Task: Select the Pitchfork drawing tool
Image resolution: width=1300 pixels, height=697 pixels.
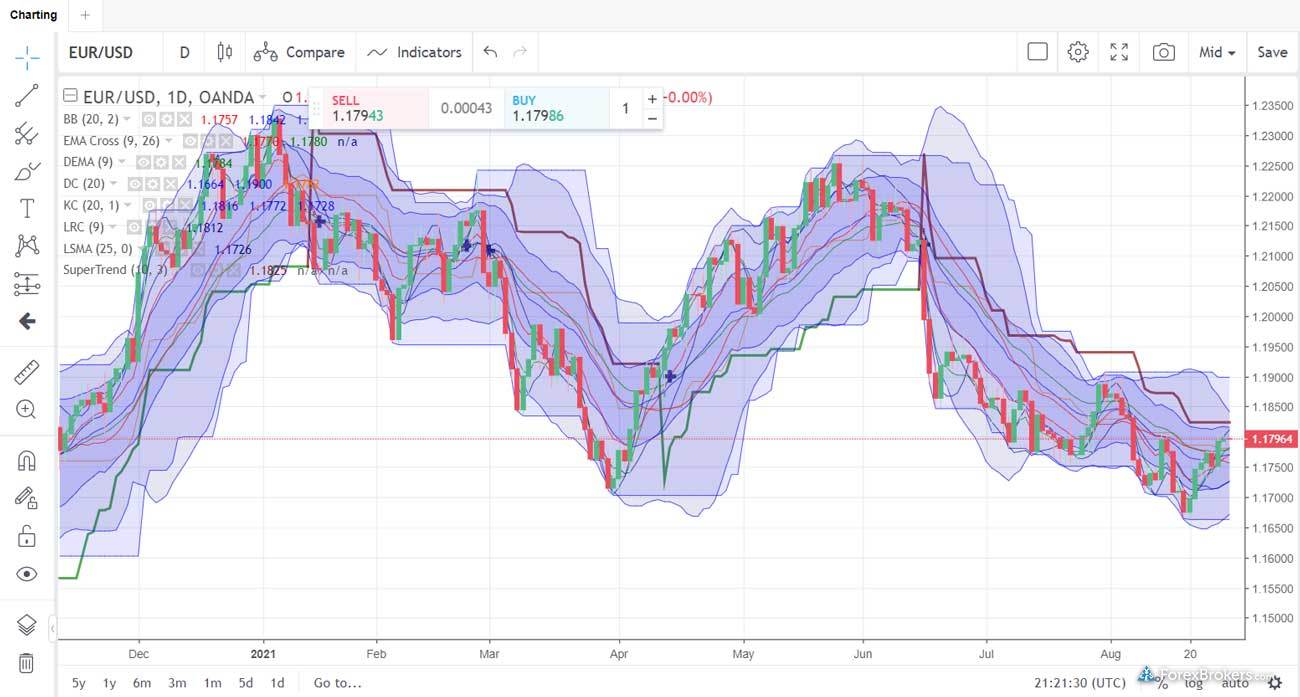Action: tap(27, 134)
